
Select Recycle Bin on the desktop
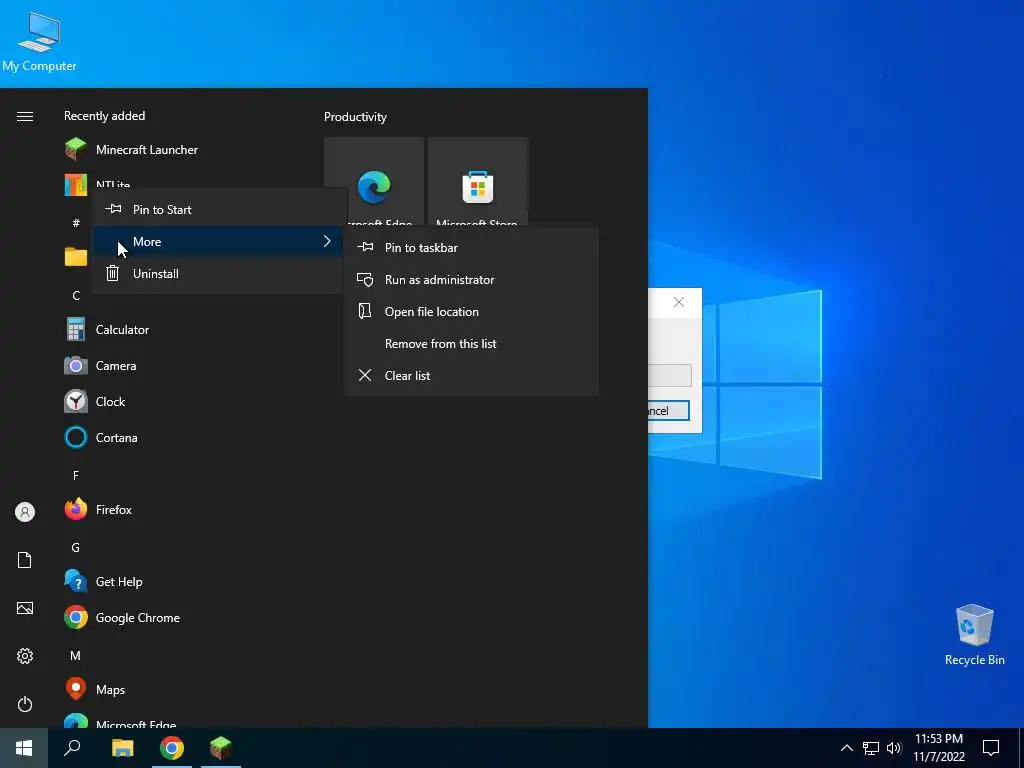[974, 635]
